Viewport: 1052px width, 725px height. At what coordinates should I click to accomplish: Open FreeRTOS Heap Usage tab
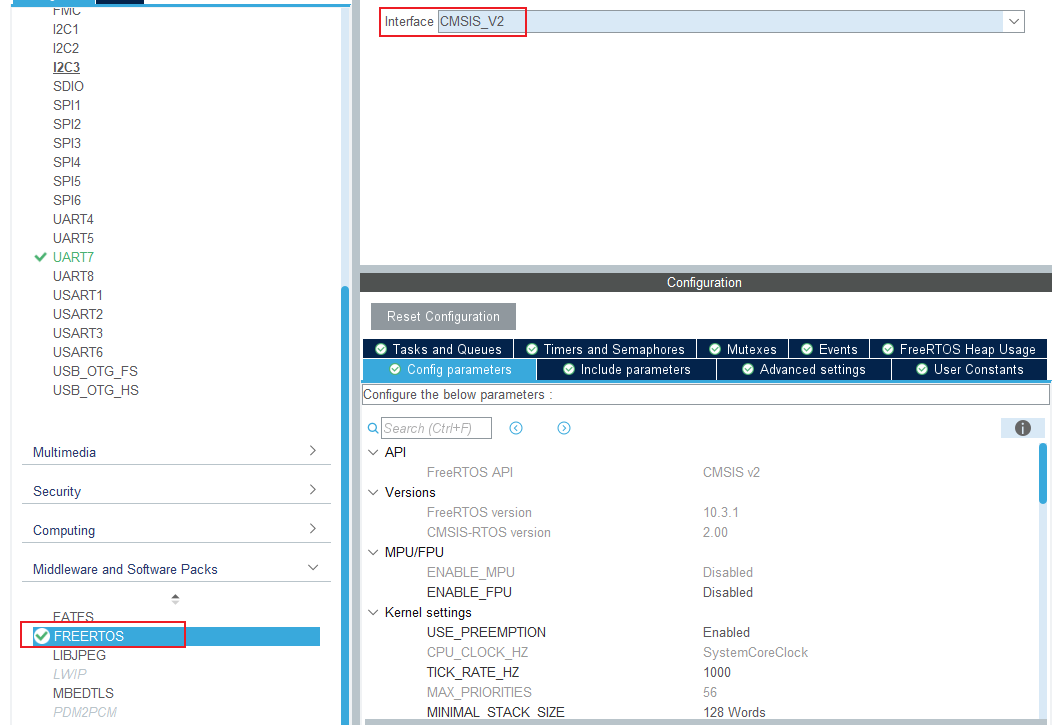click(x=959, y=349)
